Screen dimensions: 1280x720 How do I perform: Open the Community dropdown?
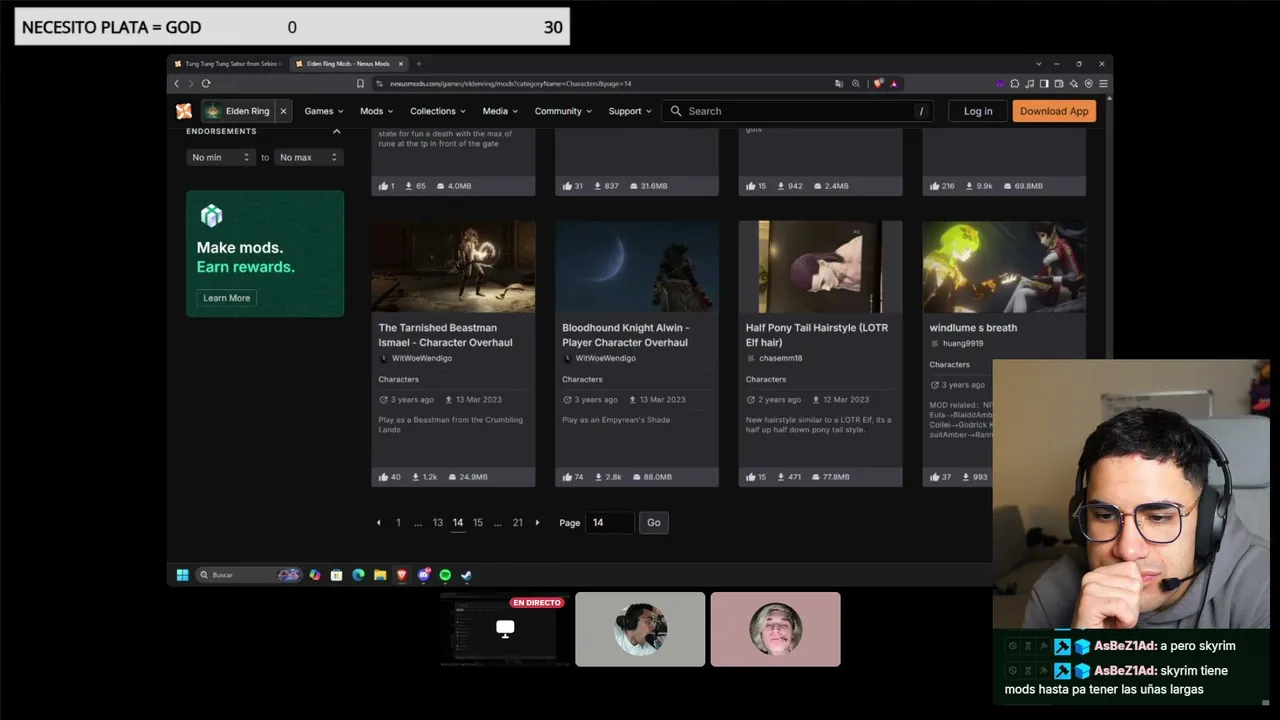[x=563, y=111]
